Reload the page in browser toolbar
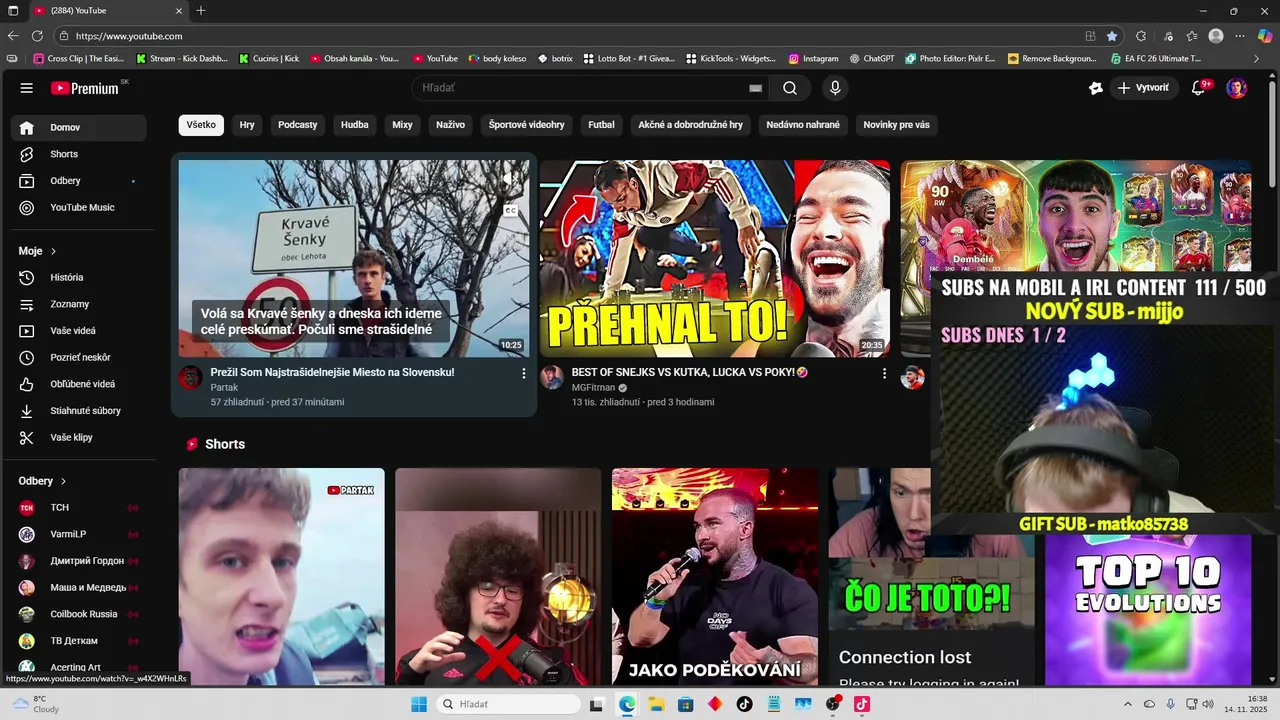The width and height of the screenshot is (1280, 720). [38, 36]
